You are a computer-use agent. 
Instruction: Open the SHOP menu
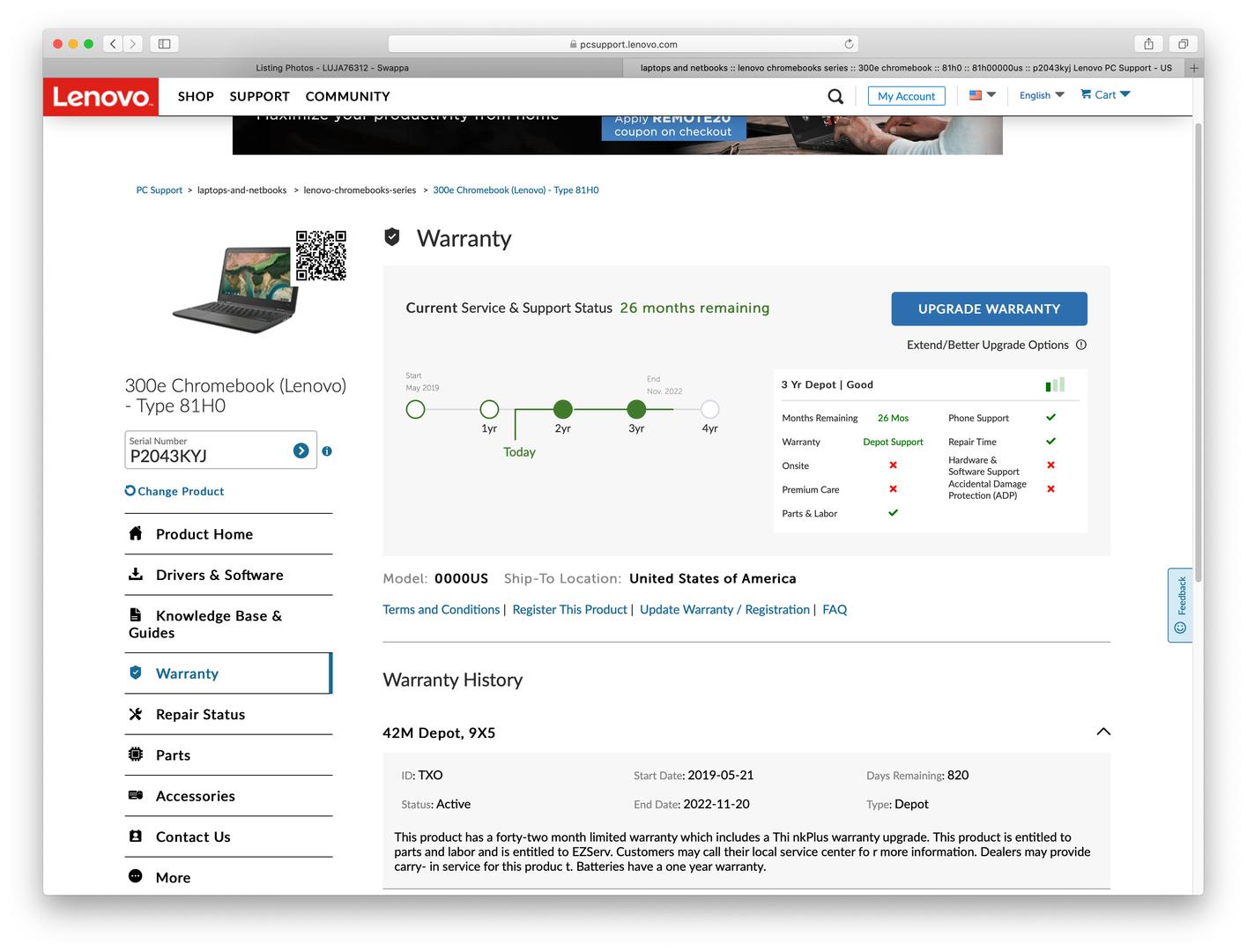point(196,96)
